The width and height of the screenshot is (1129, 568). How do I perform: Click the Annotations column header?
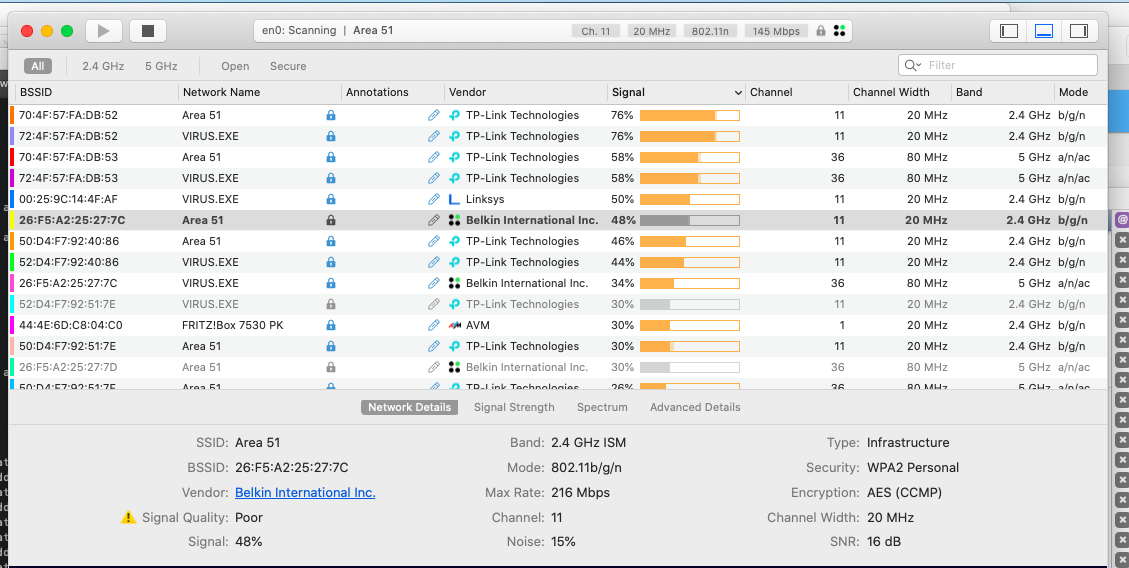(x=392, y=92)
